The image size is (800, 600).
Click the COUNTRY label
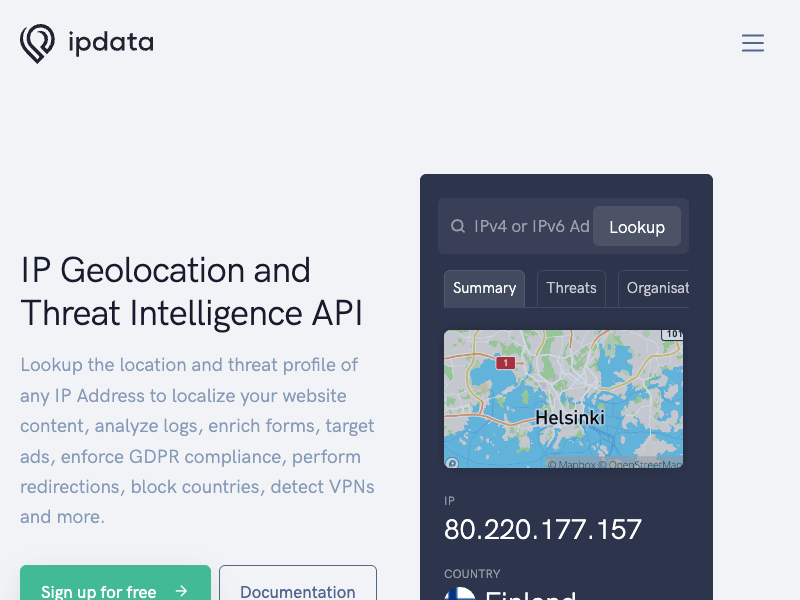472,574
